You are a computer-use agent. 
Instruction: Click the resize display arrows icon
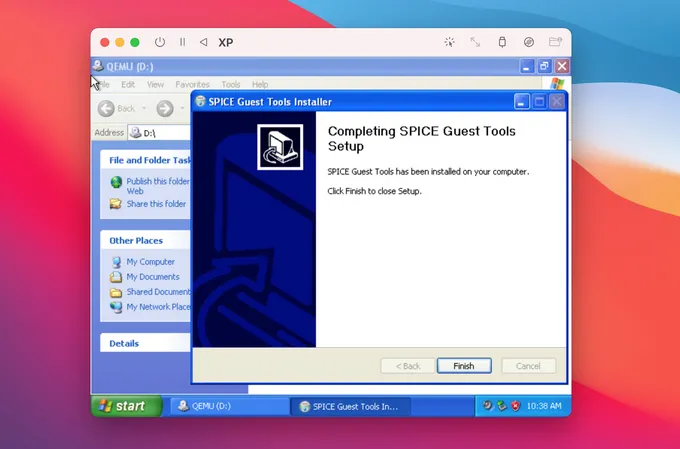(x=475, y=42)
